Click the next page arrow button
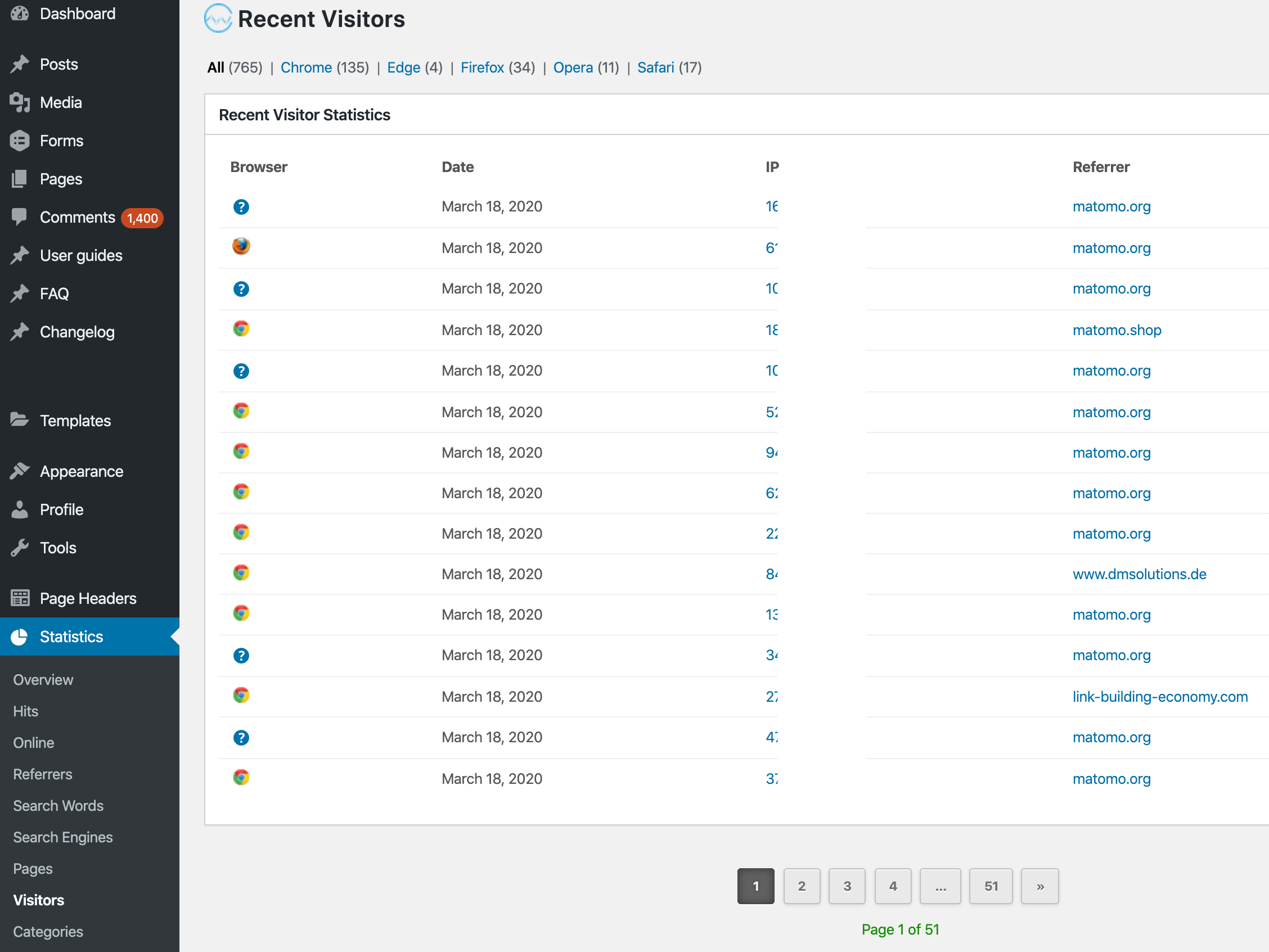 (1040, 885)
